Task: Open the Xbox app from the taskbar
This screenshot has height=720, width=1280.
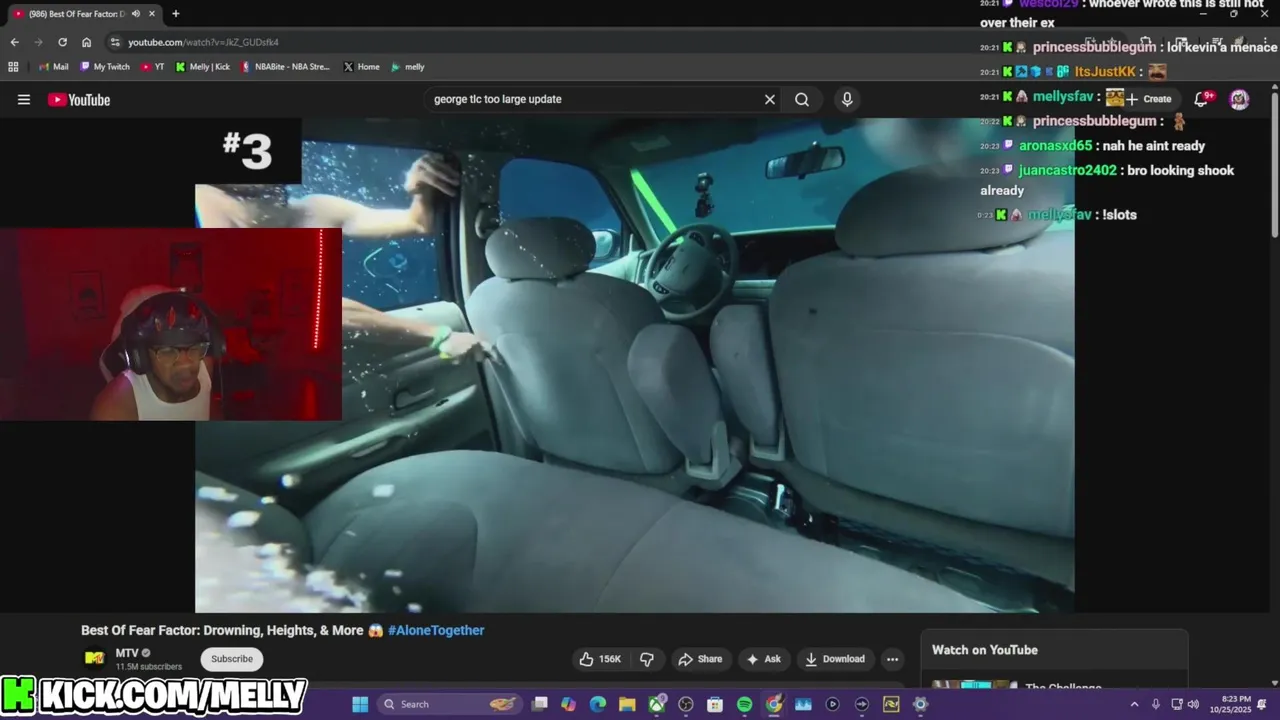Action: (x=657, y=704)
